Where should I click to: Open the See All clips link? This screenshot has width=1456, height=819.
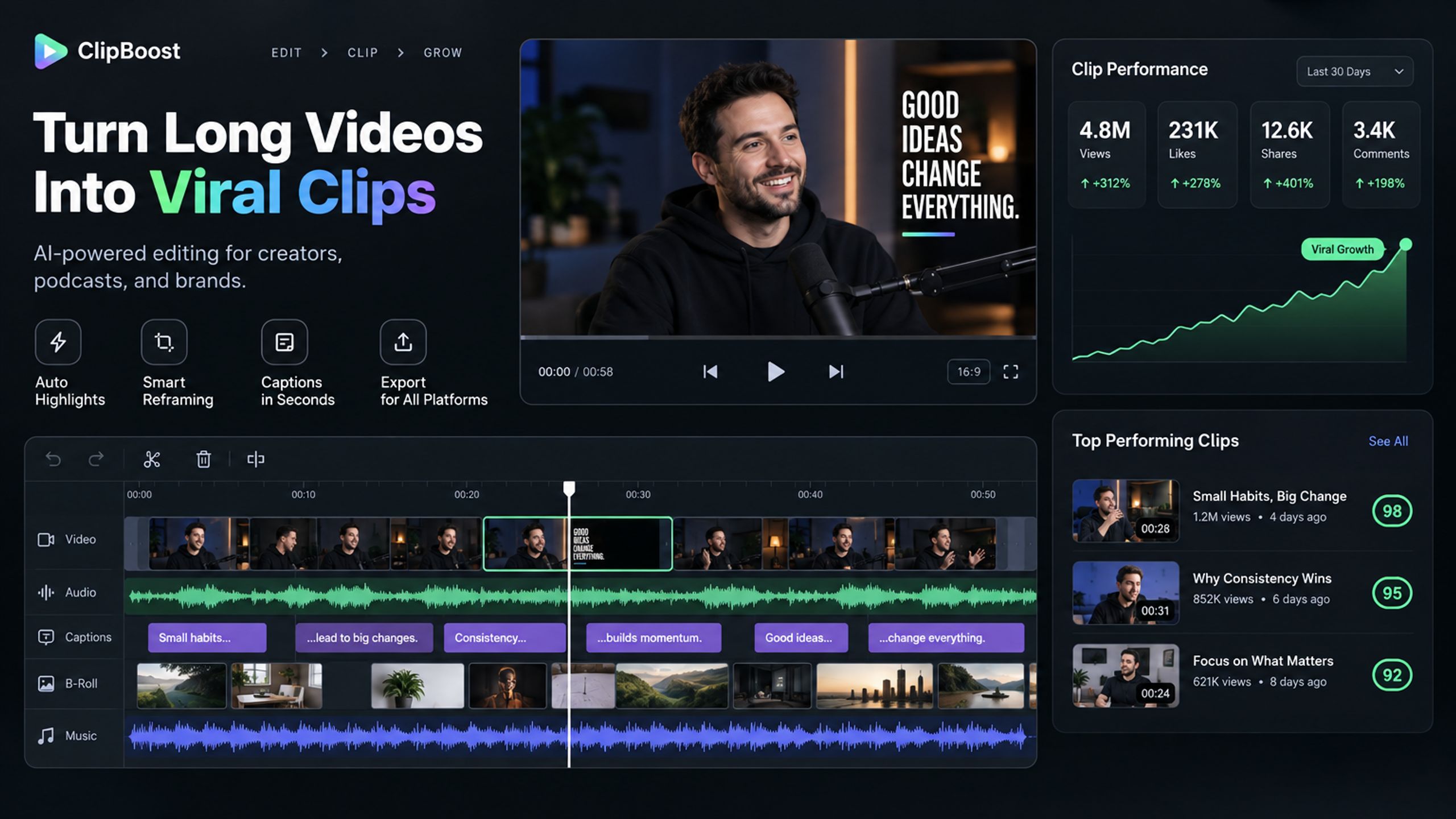1388,441
